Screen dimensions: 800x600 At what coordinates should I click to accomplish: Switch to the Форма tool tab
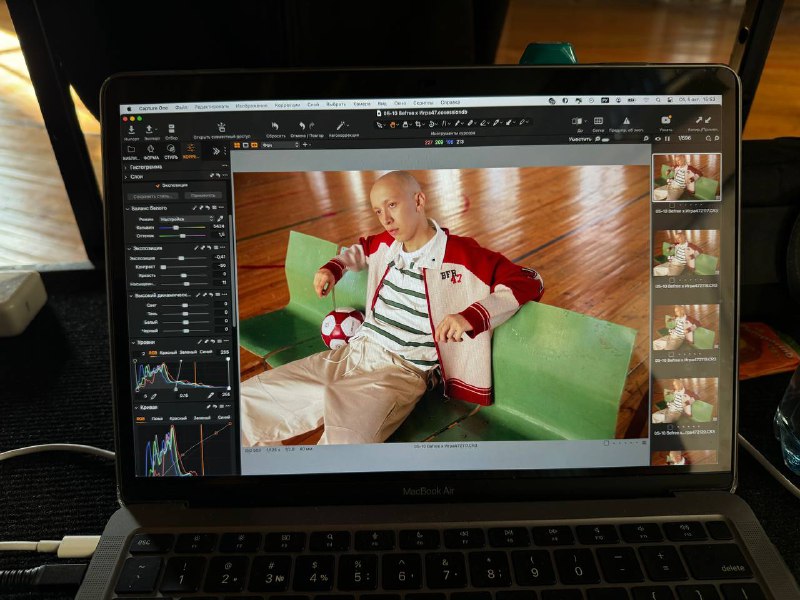pyautogui.click(x=151, y=151)
